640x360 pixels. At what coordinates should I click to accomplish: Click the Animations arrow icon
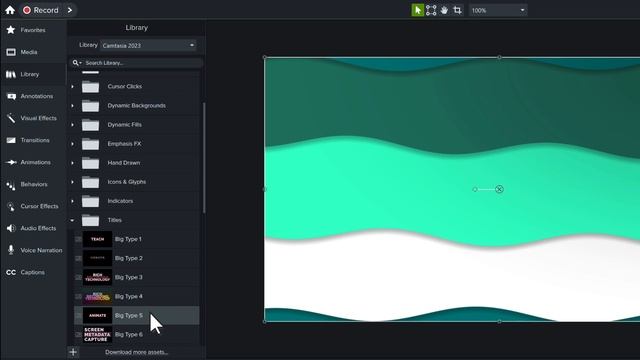pos(11,162)
